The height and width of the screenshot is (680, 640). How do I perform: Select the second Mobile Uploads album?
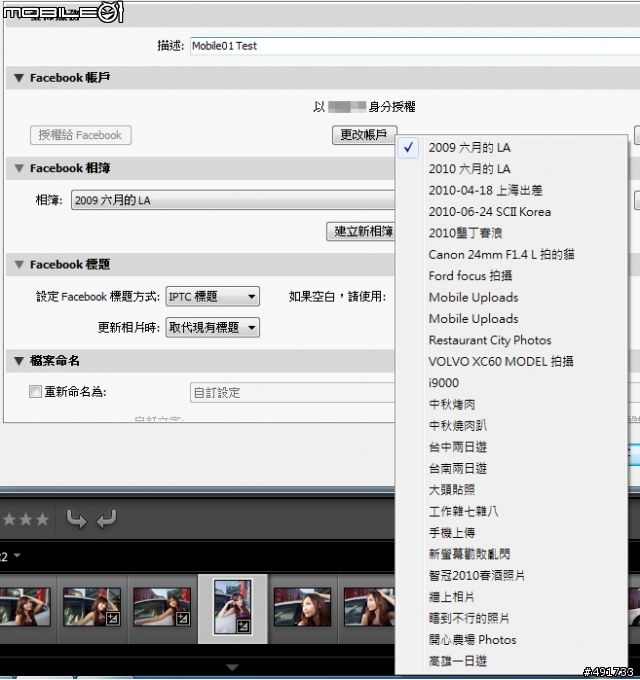click(512, 319)
